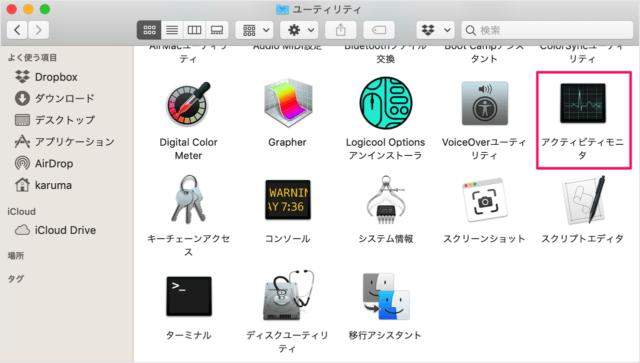Click the タグ sidebar section header

point(16,278)
